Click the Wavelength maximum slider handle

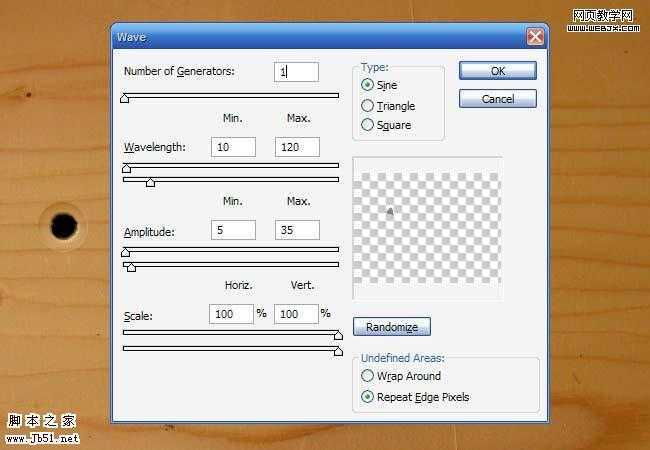click(150, 183)
